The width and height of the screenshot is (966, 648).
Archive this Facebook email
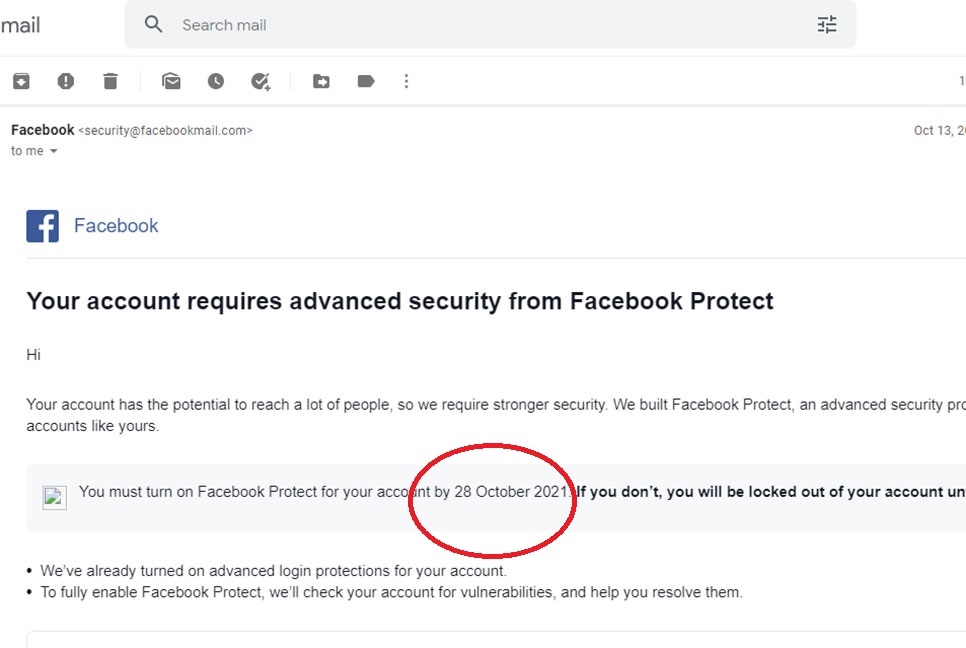click(x=21, y=81)
